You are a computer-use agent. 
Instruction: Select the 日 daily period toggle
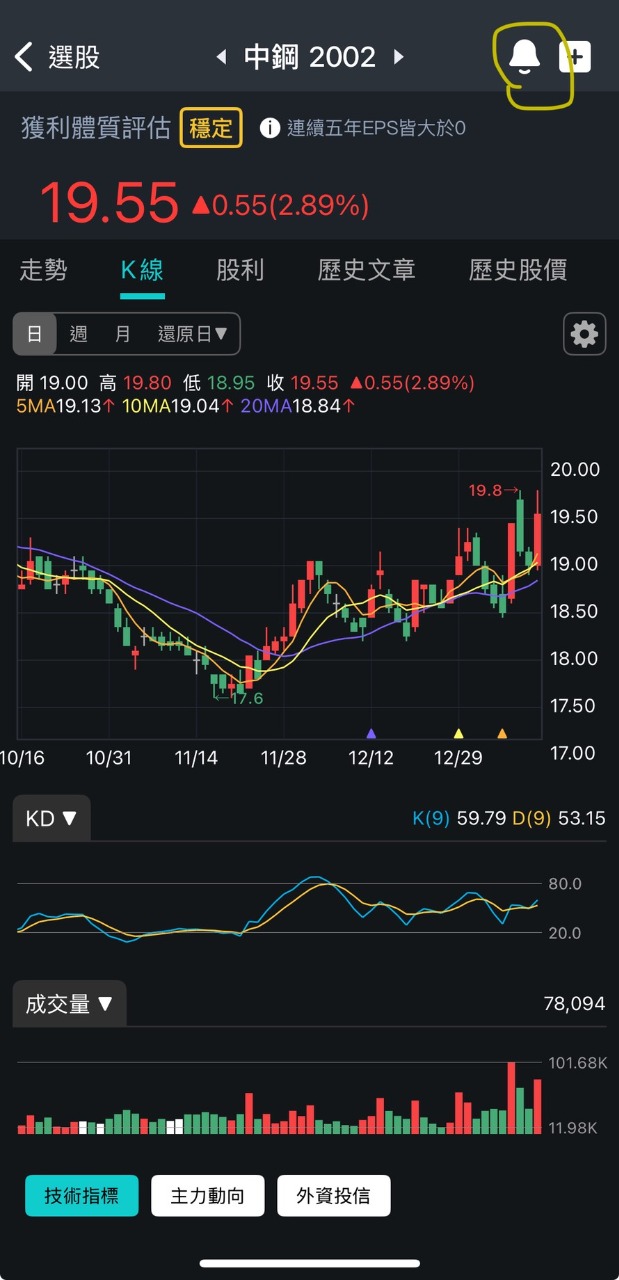[35, 334]
